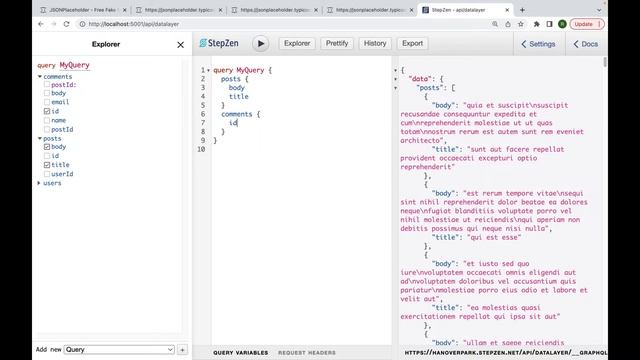This screenshot has height=360, width=640.
Task: Switch to the fourth jsonplaceholder.typicode tab
Action: click(371, 10)
